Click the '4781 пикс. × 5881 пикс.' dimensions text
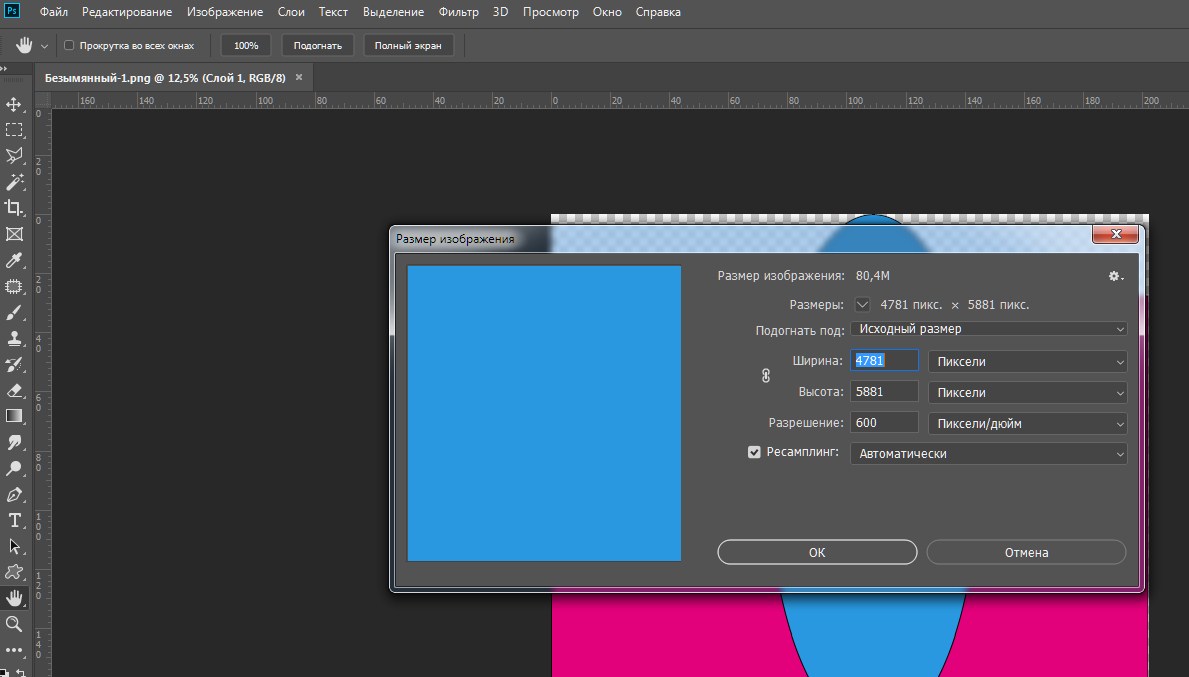Image resolution: width=1189 pixels, height=677 pixels. coord(955,305)
